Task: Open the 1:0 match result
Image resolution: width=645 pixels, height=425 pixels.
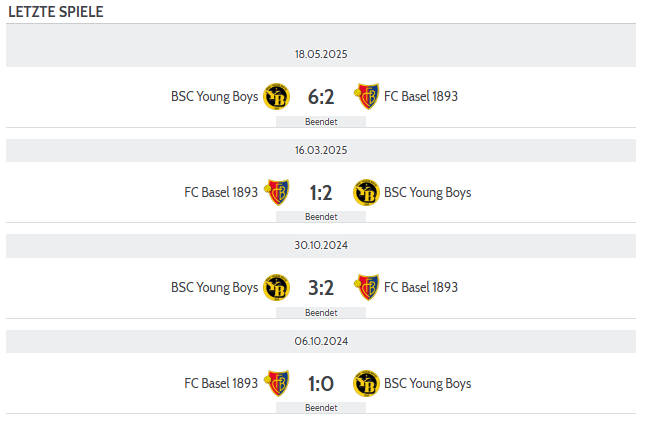Action: pos(321,384)
